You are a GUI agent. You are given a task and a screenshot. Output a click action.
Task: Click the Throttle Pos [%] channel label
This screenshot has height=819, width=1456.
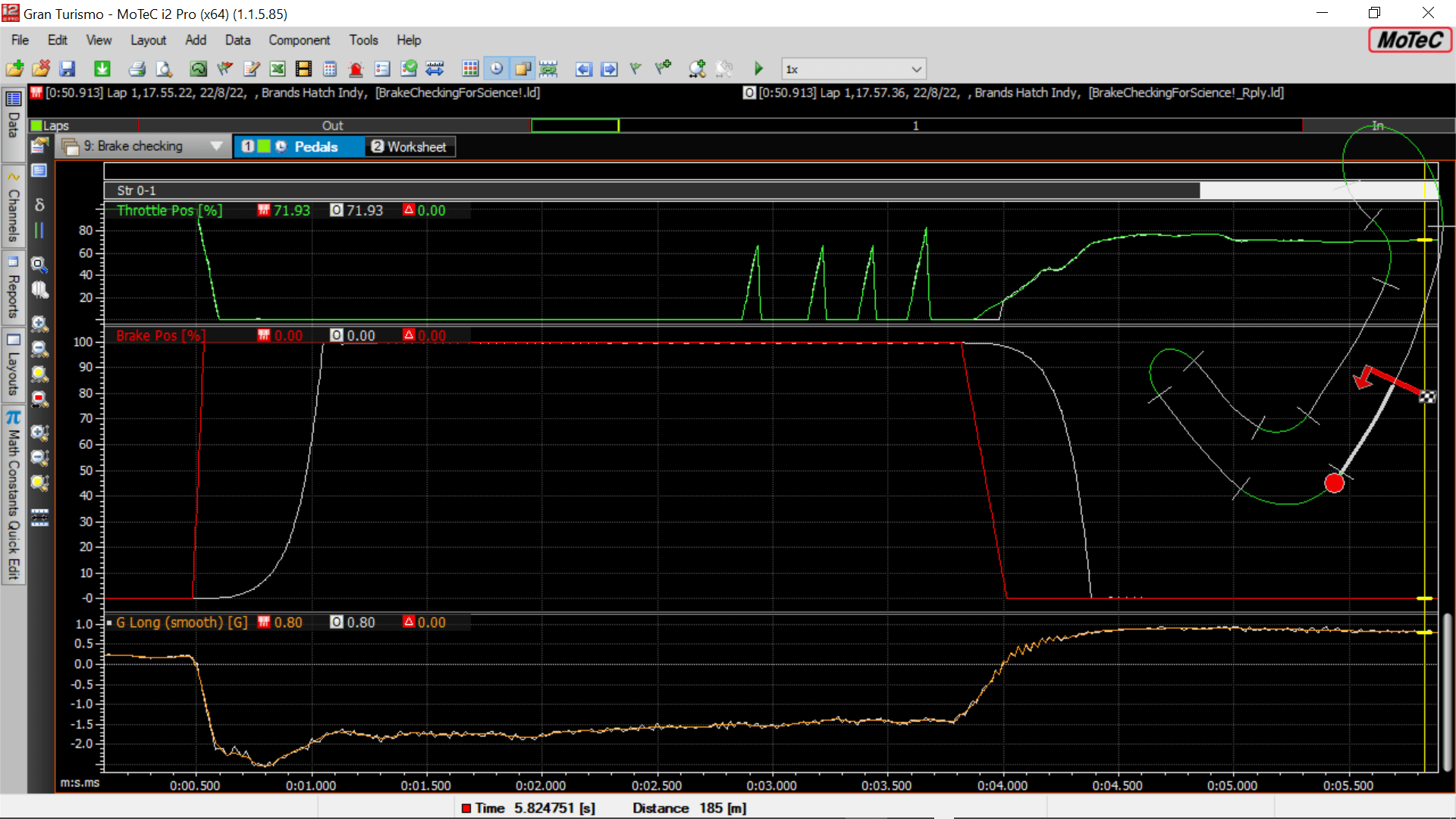(169, 211)
